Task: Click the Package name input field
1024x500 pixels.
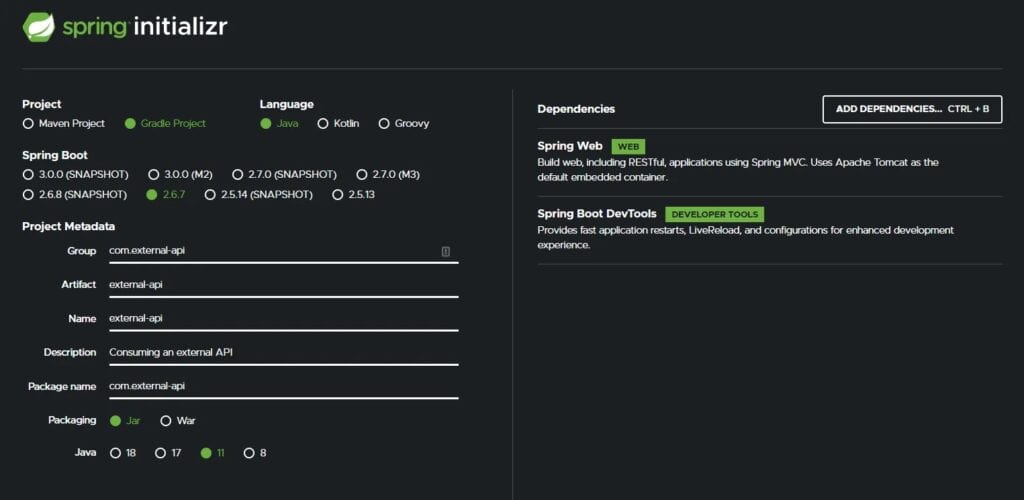Action: (283, 386)
